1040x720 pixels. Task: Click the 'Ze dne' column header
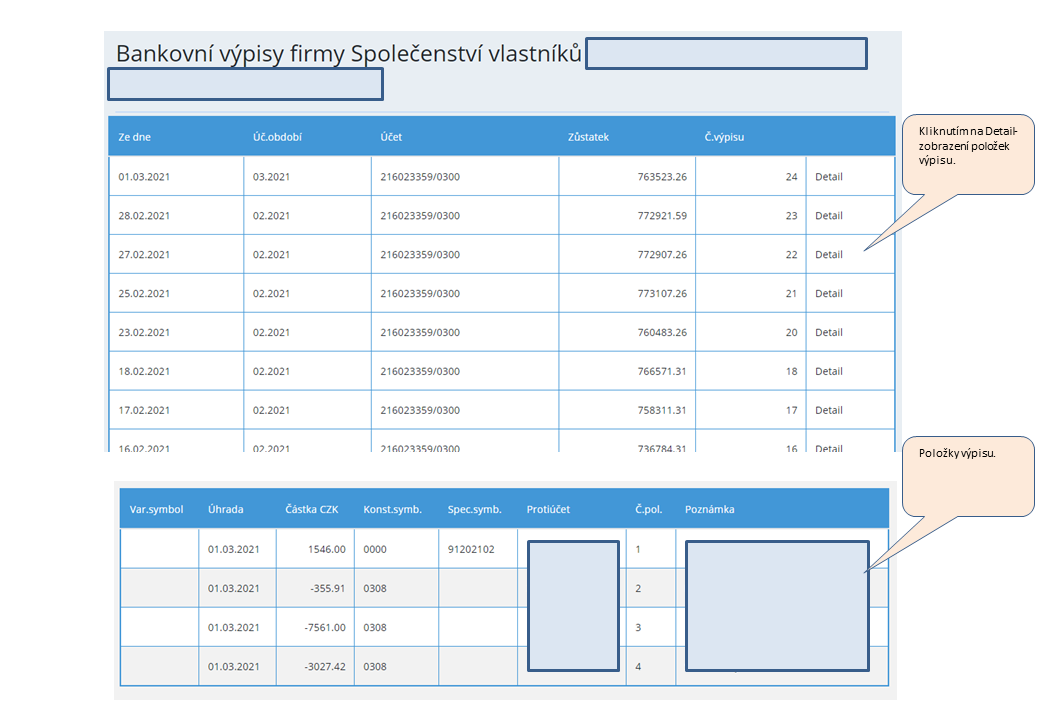pos(134,137)
